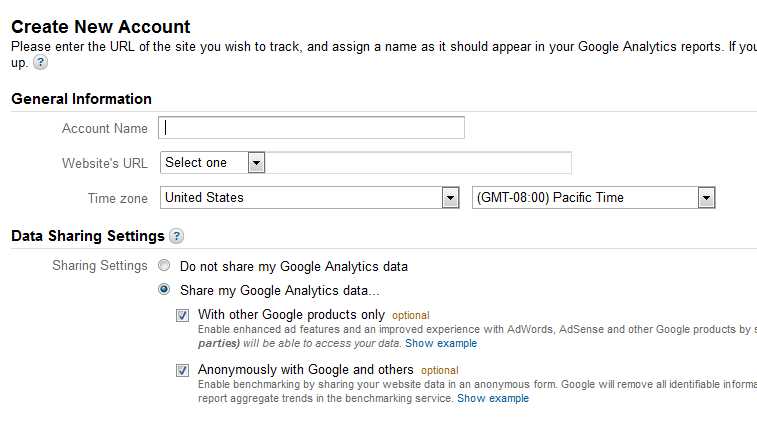
Task: Click the 'Create New Account' page heading
Action: click(x=101, y=27)
